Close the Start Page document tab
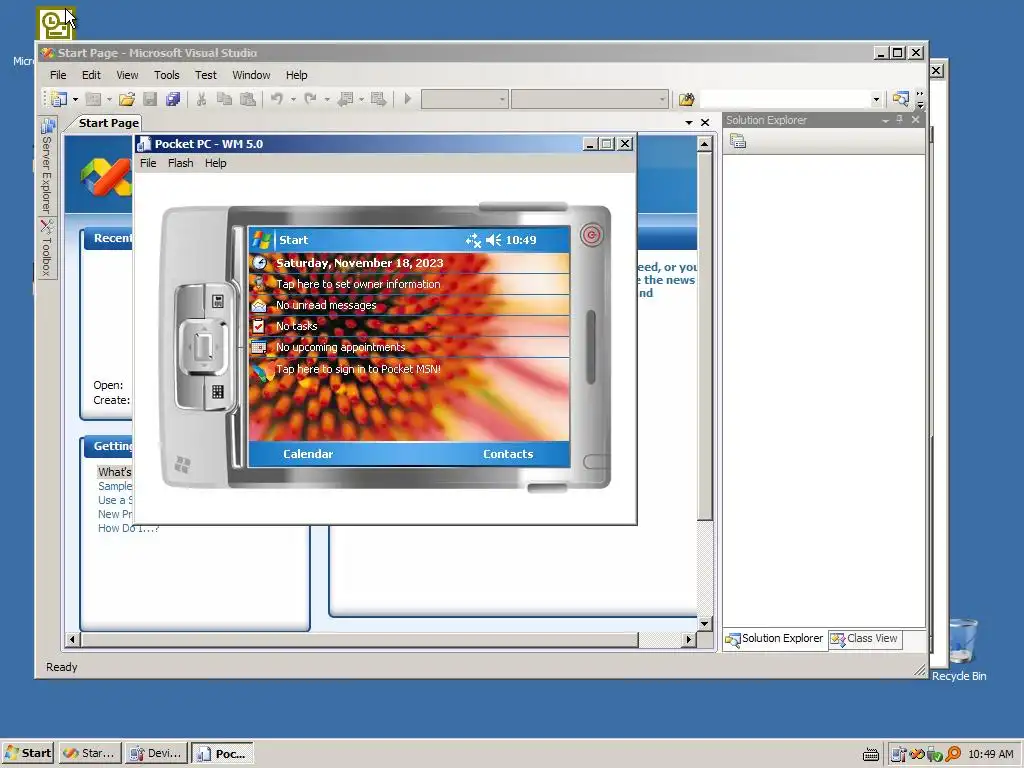The image size is (1024, 768). pyautogui.click(x=705, y=122)
